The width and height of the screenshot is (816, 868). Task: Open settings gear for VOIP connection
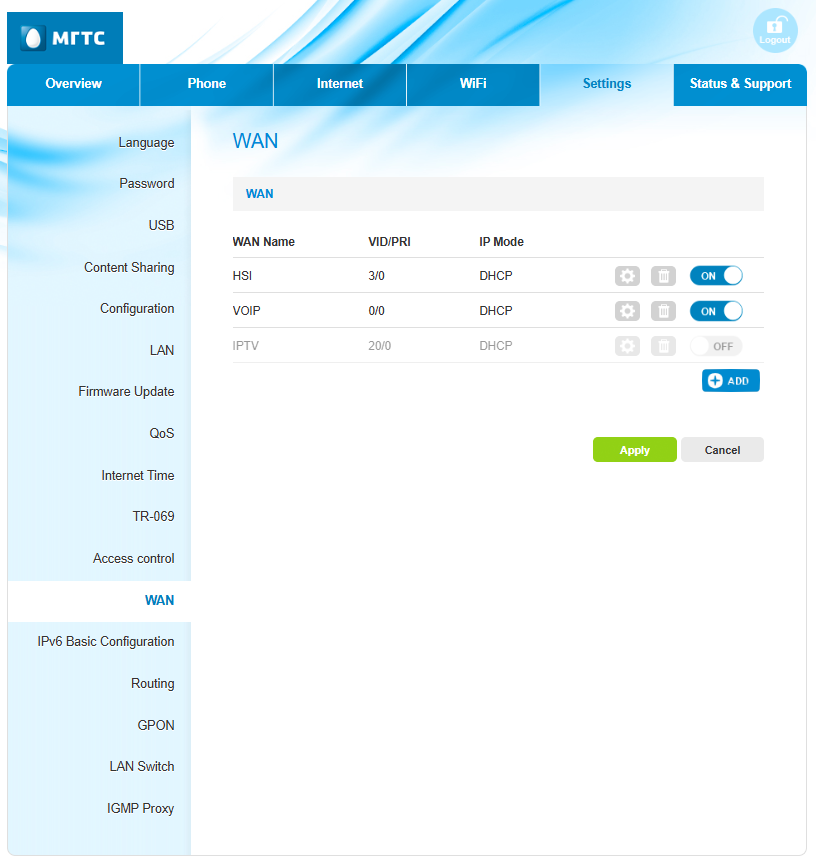(627, 311)
